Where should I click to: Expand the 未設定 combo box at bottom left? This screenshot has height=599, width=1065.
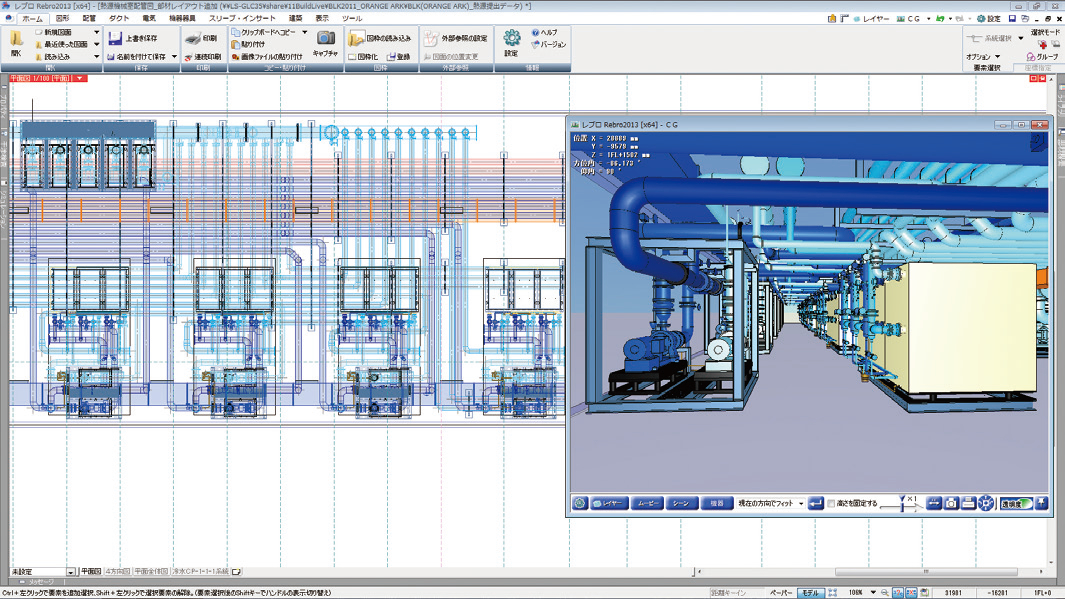click(70, 572)
